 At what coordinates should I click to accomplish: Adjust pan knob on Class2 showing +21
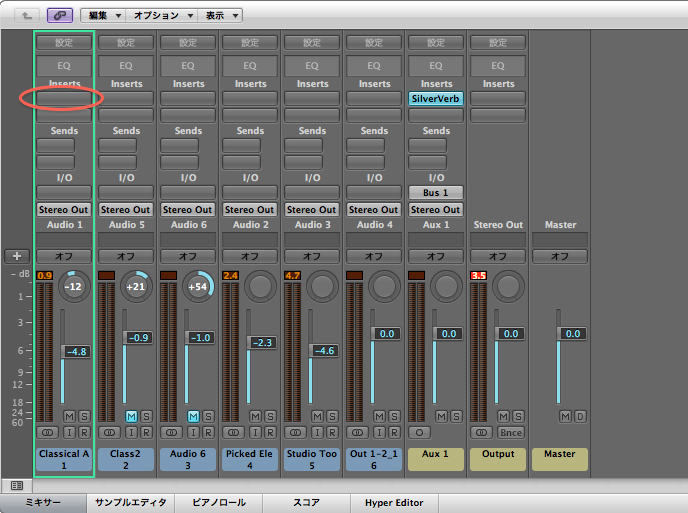point(136,287)
